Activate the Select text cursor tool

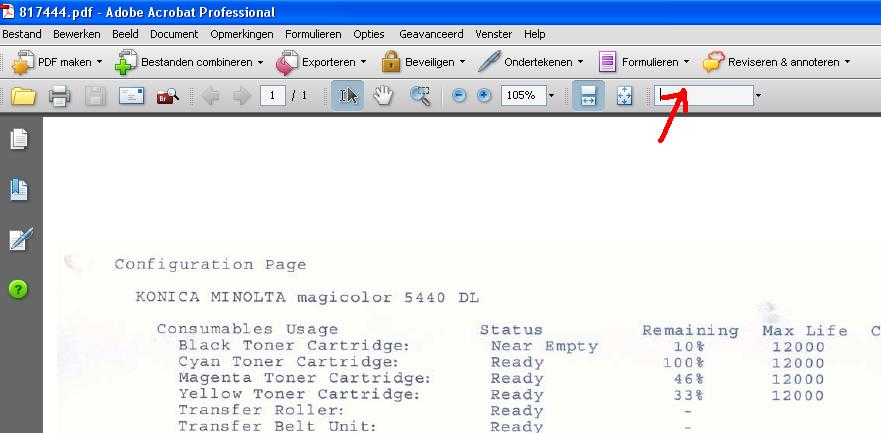[x=347, y=95]
